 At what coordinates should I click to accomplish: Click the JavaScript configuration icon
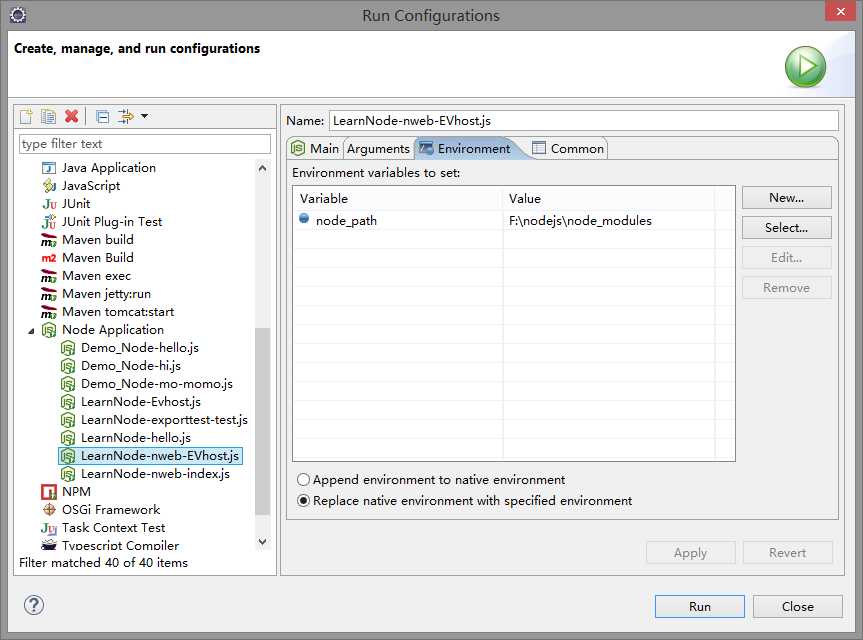click(49, 186)
